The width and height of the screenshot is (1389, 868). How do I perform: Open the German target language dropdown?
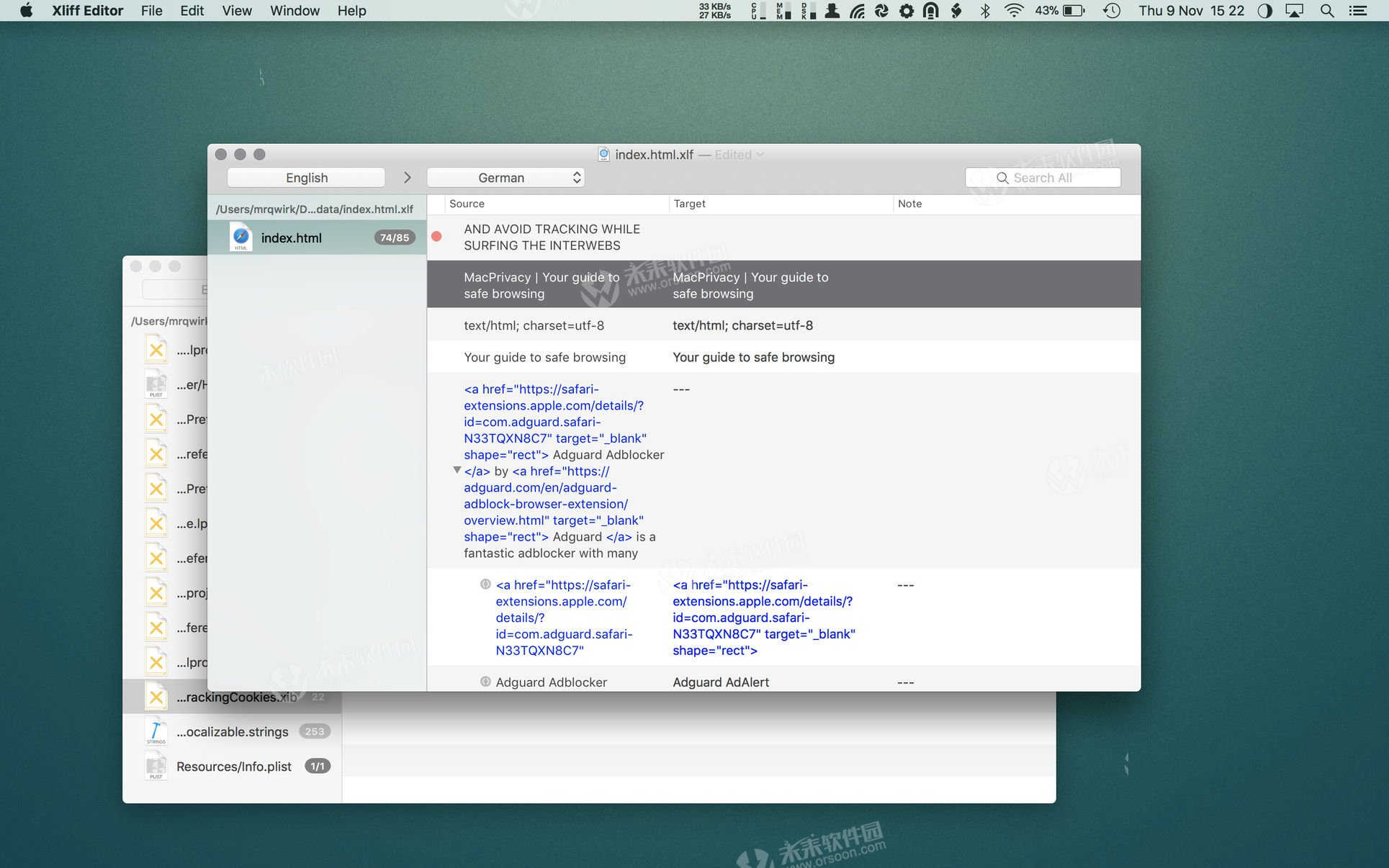(x=505, y=178)
